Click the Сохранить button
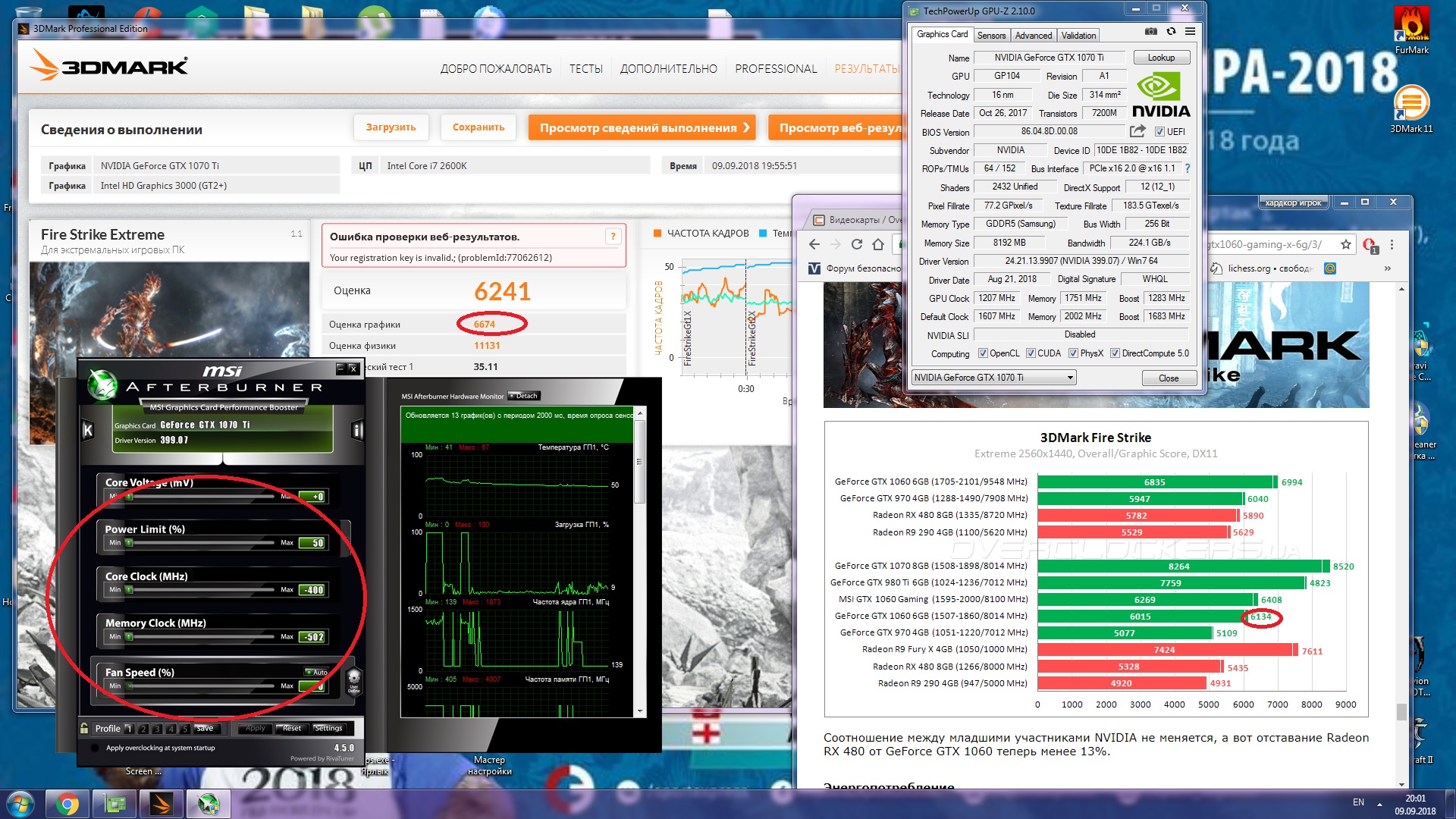Image resolution: width=1456 pixels, height=819 pixels. coord(478,127)
